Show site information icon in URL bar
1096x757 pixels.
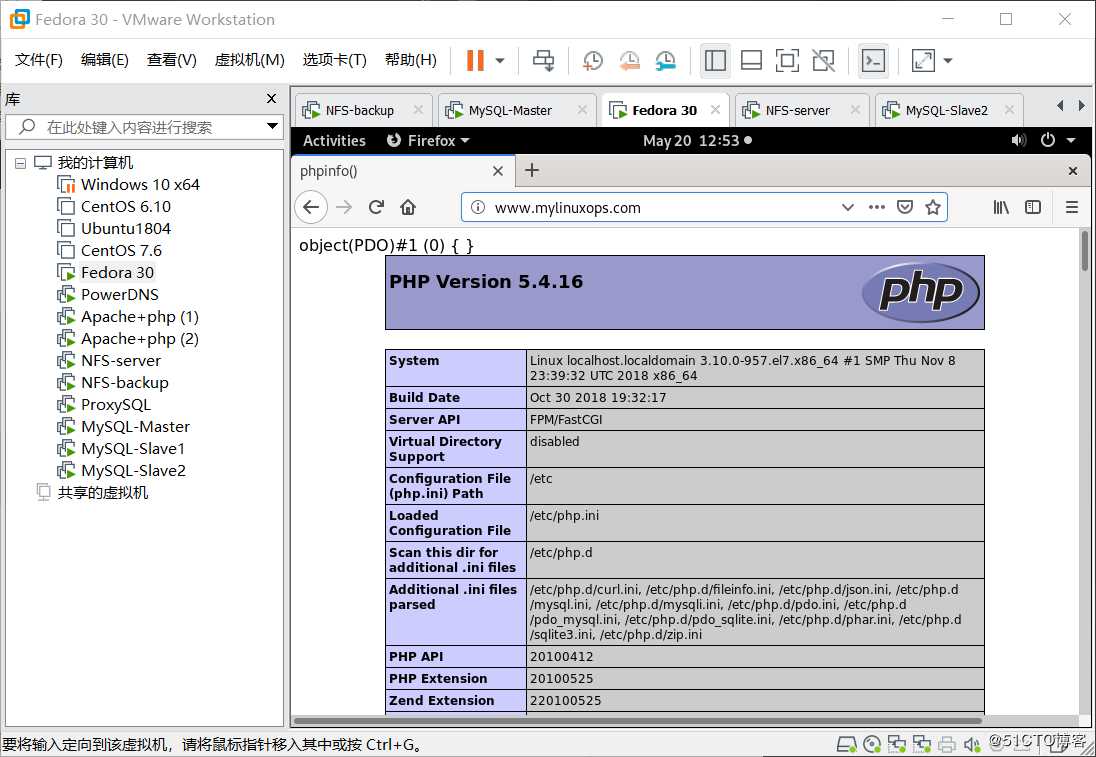point(477,208)
